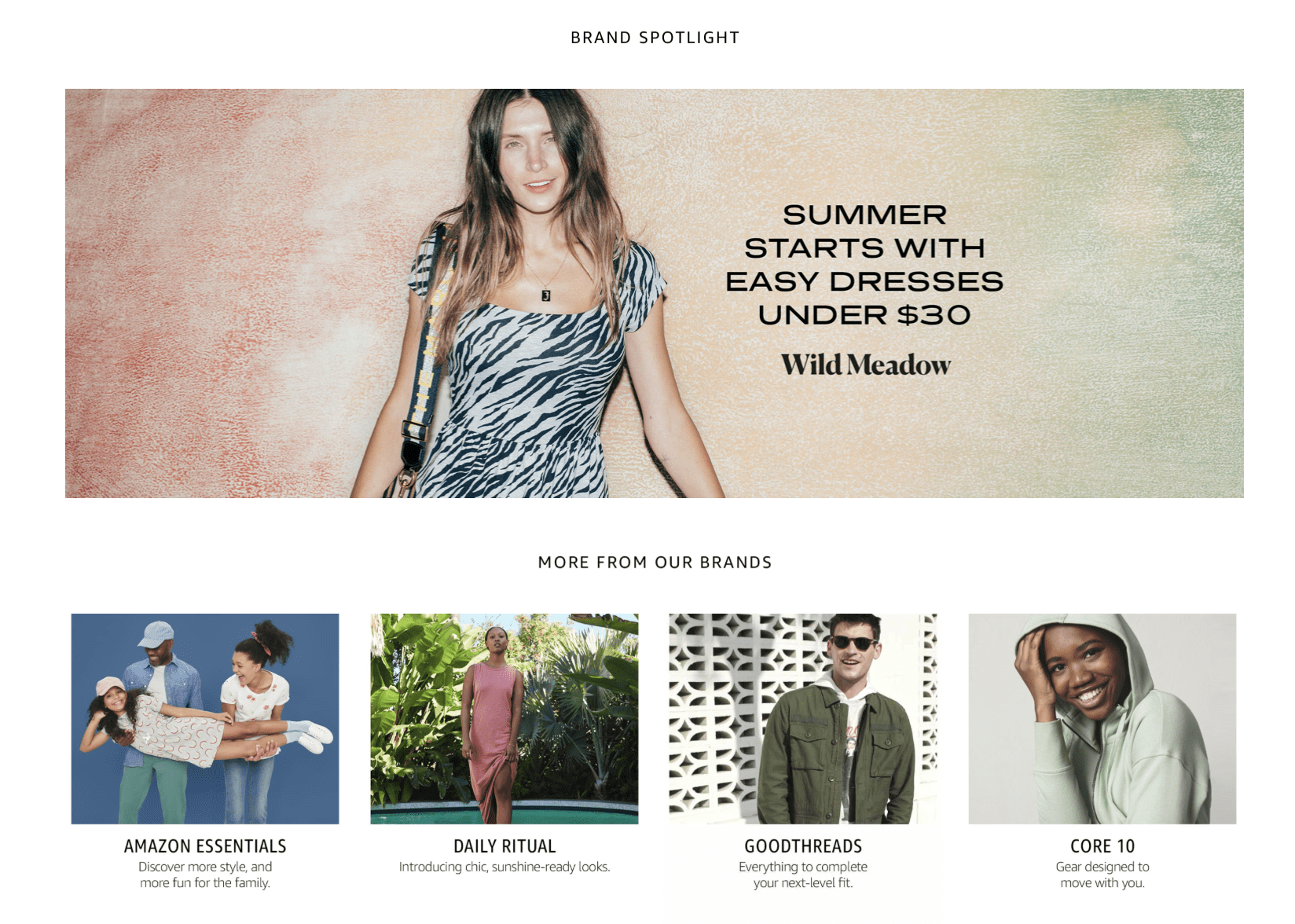The image size is (1295, 924).
Task: Click 'Discover more style' description text
Action: pyautogui.click(x=205, y=874)
